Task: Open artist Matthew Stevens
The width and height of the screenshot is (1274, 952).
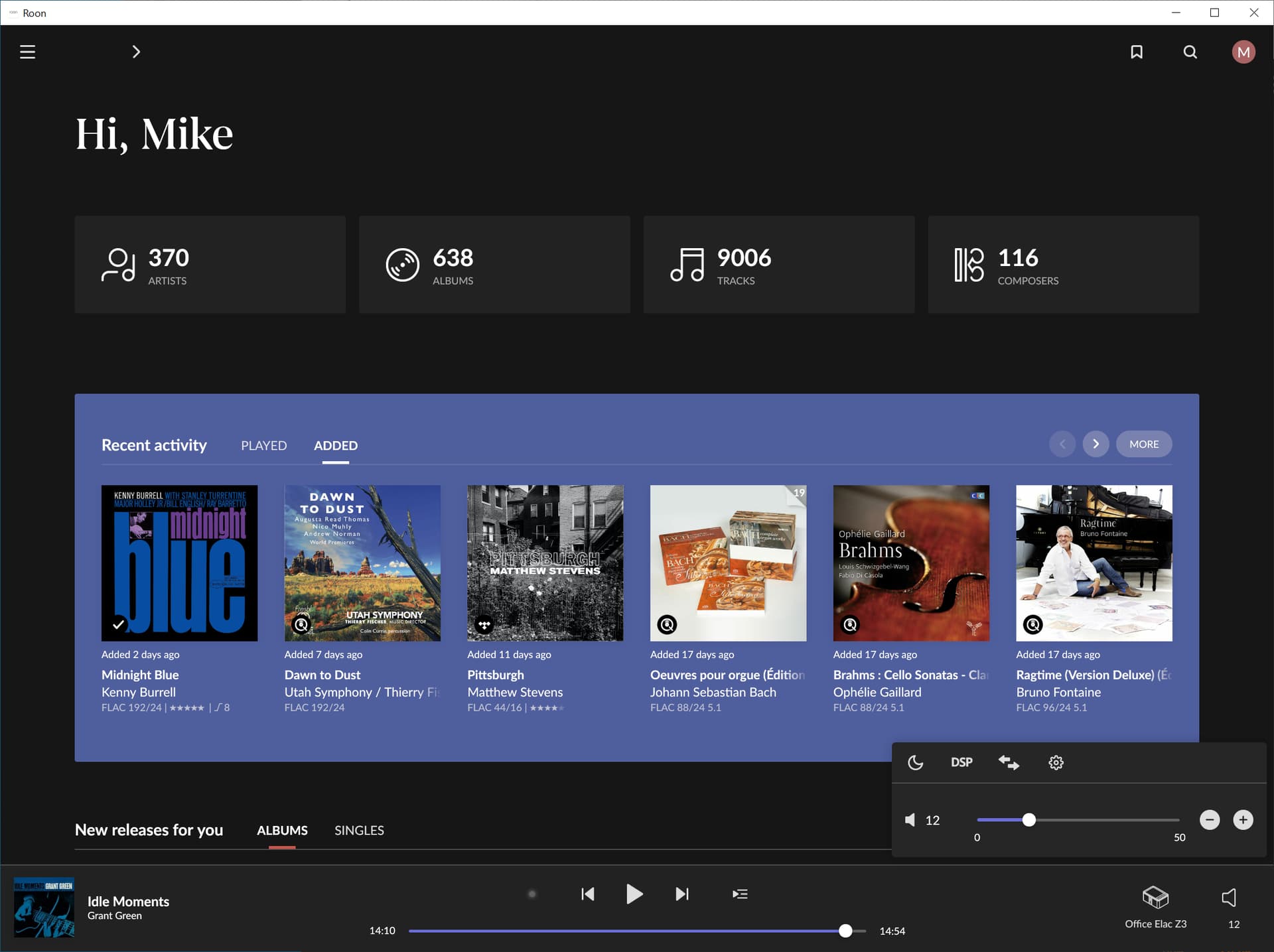Action: pyautogui.click(x=515, y=692)
